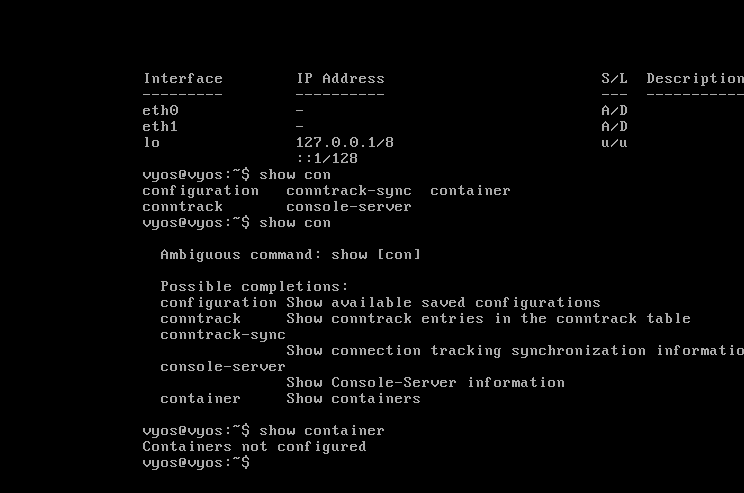
Task: Click the "Containers not configured" output
Action: 254,446
